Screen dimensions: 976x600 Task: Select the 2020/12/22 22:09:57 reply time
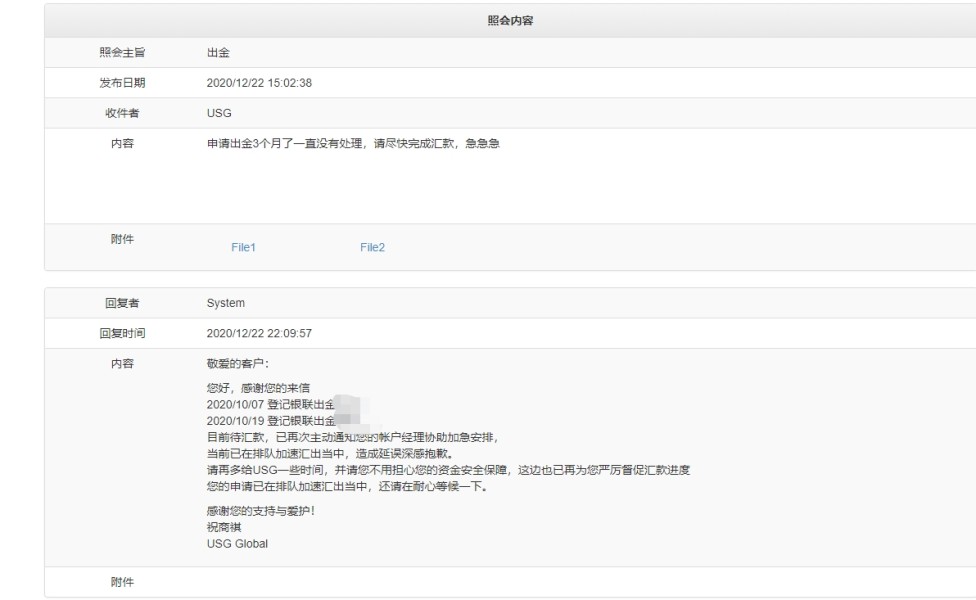click(x=259, y=333)
